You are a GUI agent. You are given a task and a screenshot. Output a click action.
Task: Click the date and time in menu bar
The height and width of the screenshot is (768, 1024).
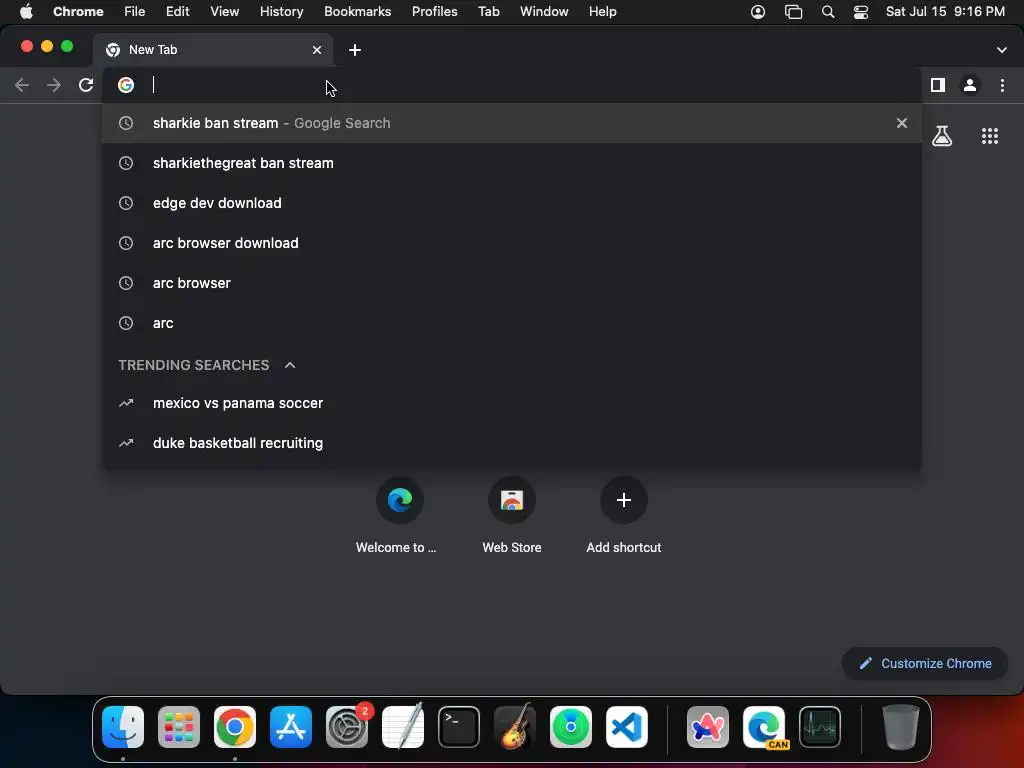click(945, 12)
